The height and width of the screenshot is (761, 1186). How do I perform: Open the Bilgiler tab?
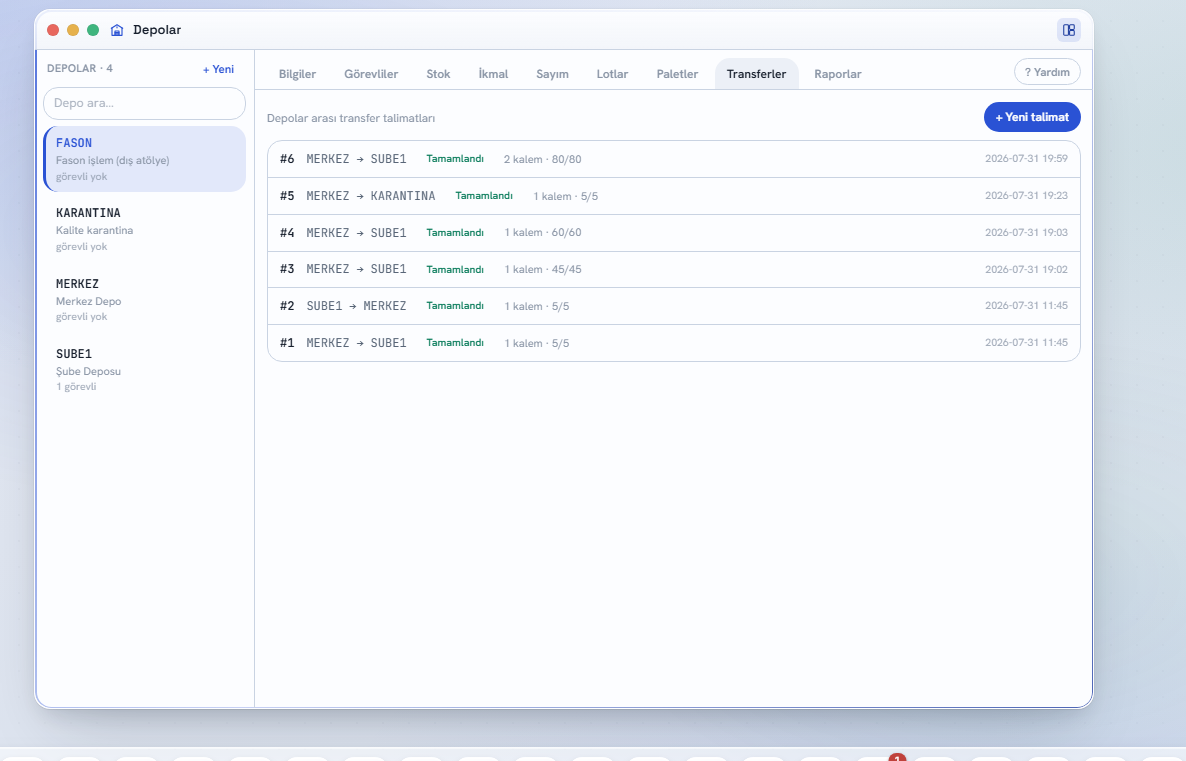click(297, 74)
